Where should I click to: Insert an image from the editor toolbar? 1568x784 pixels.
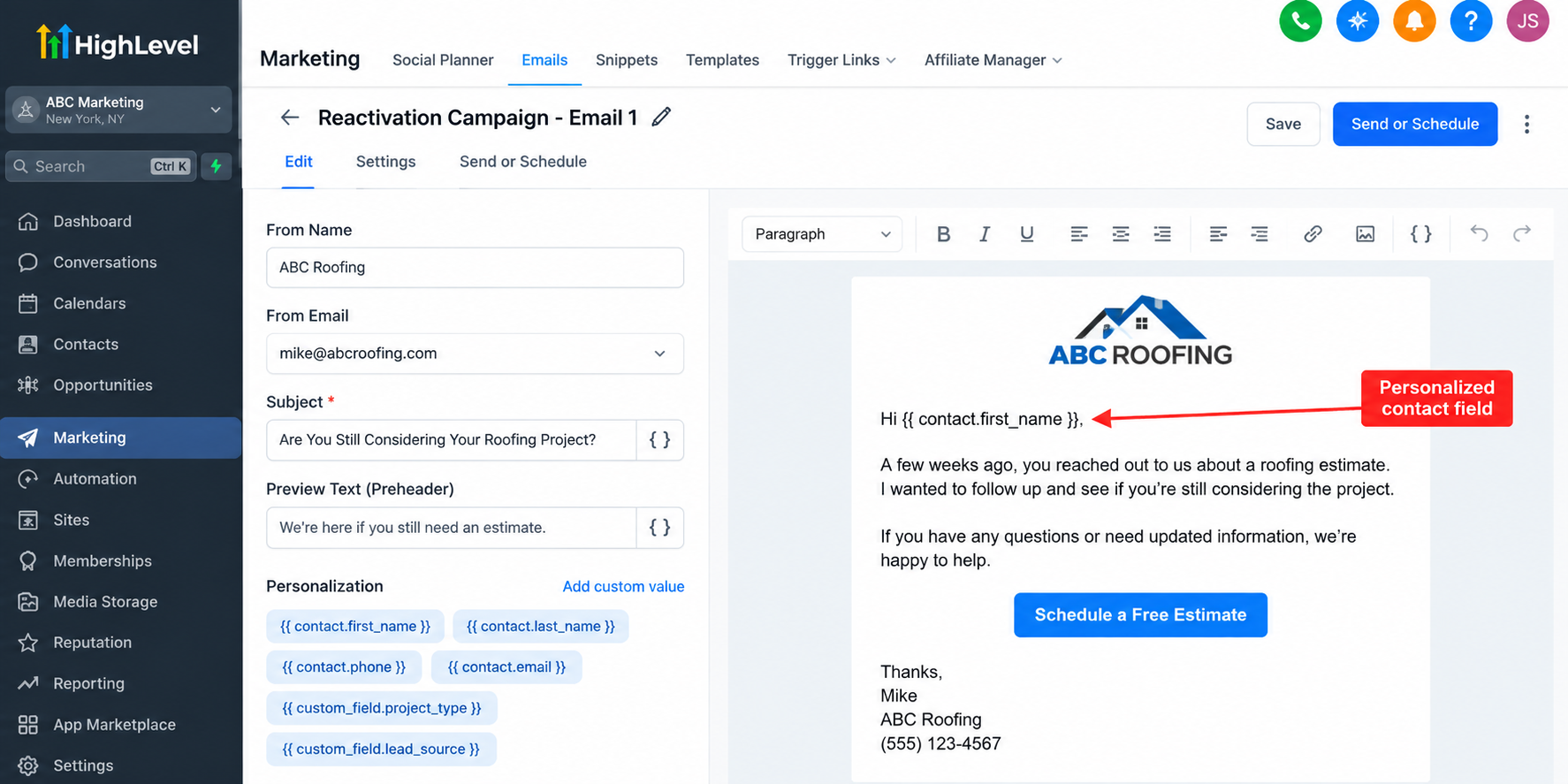(x=1366, y=234)
